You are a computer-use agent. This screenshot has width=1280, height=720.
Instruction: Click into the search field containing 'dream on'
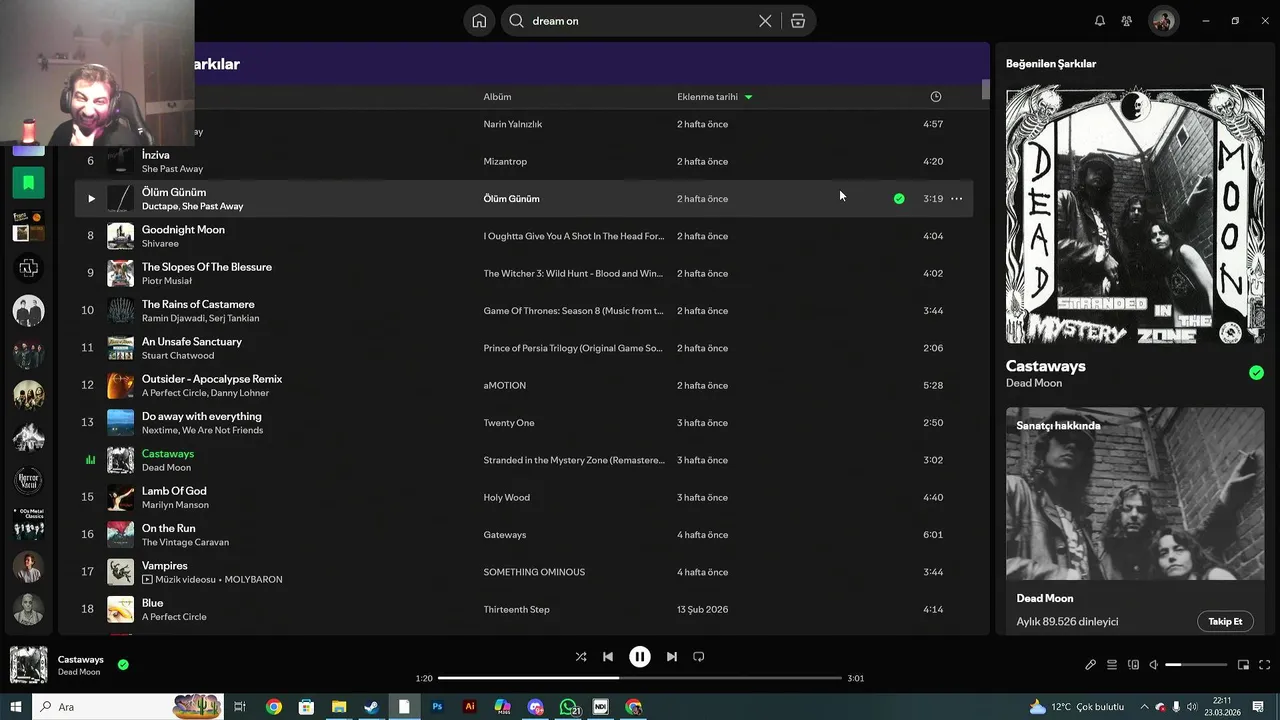(x=640, y=21)
